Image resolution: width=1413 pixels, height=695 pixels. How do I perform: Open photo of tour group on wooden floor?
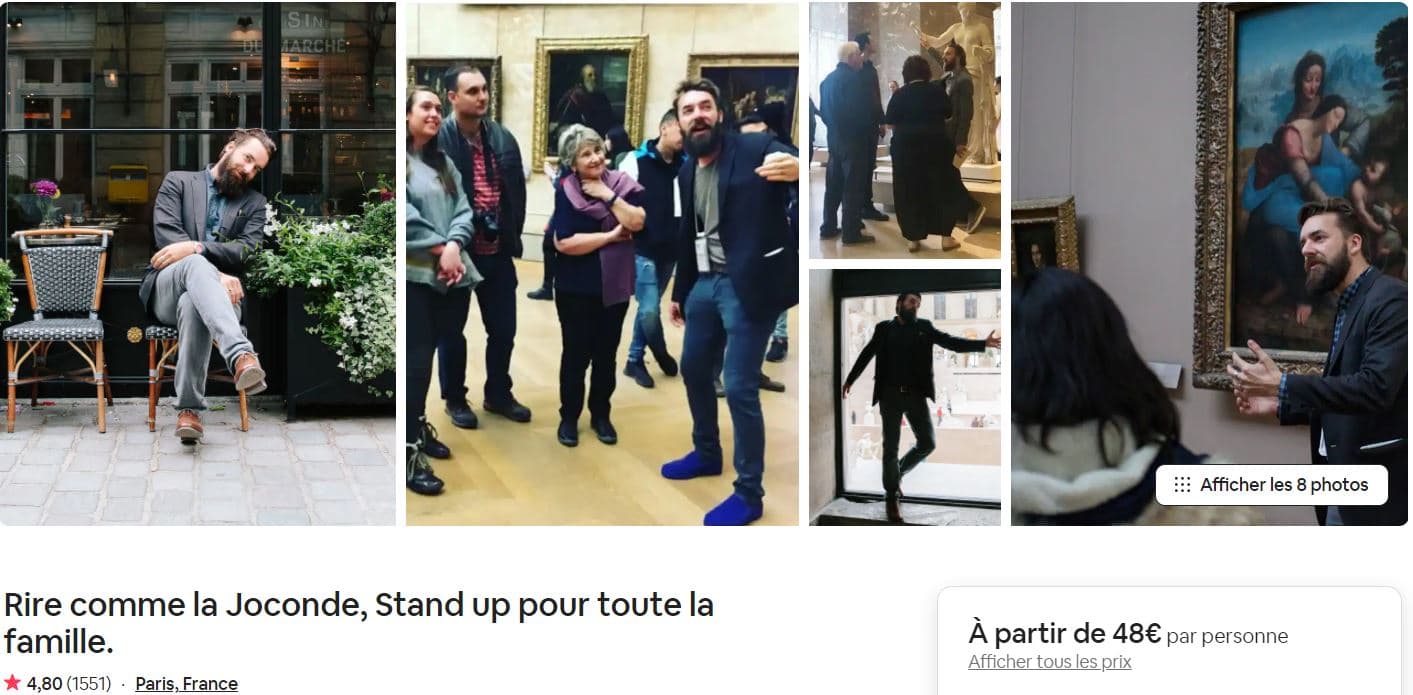point(602,263)
